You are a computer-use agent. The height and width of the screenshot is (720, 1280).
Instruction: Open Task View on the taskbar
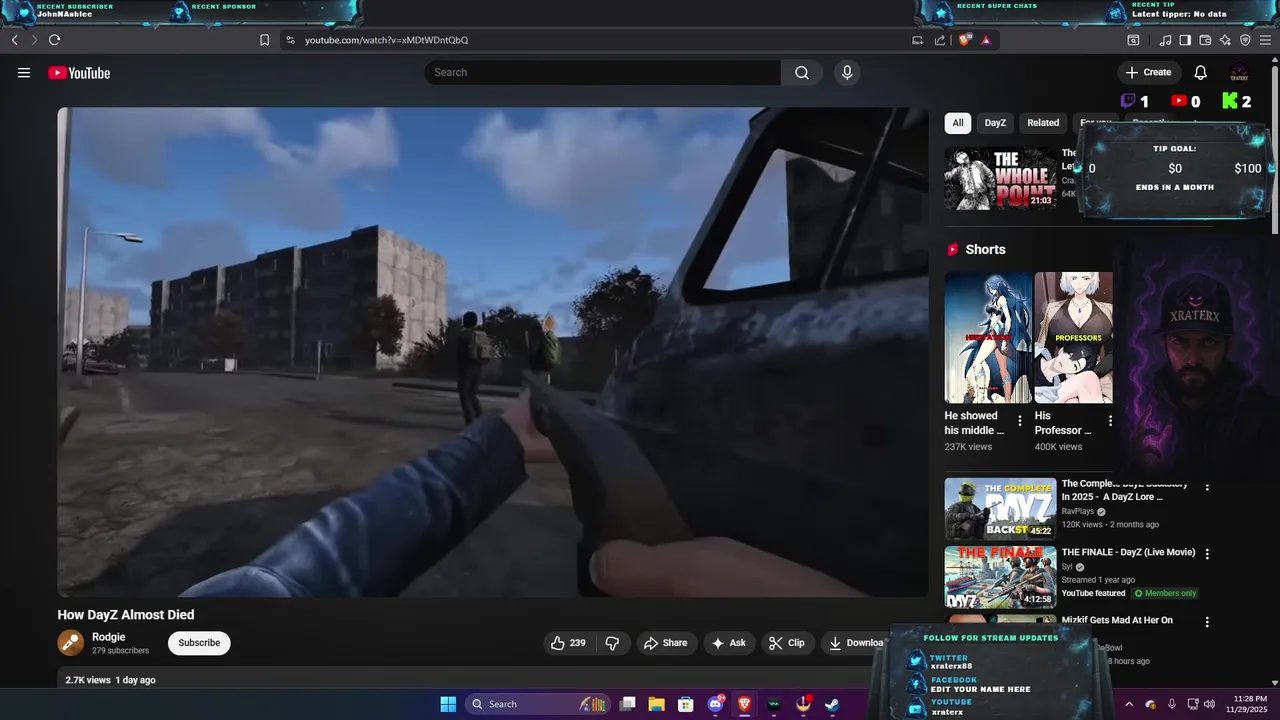point(627,704)
